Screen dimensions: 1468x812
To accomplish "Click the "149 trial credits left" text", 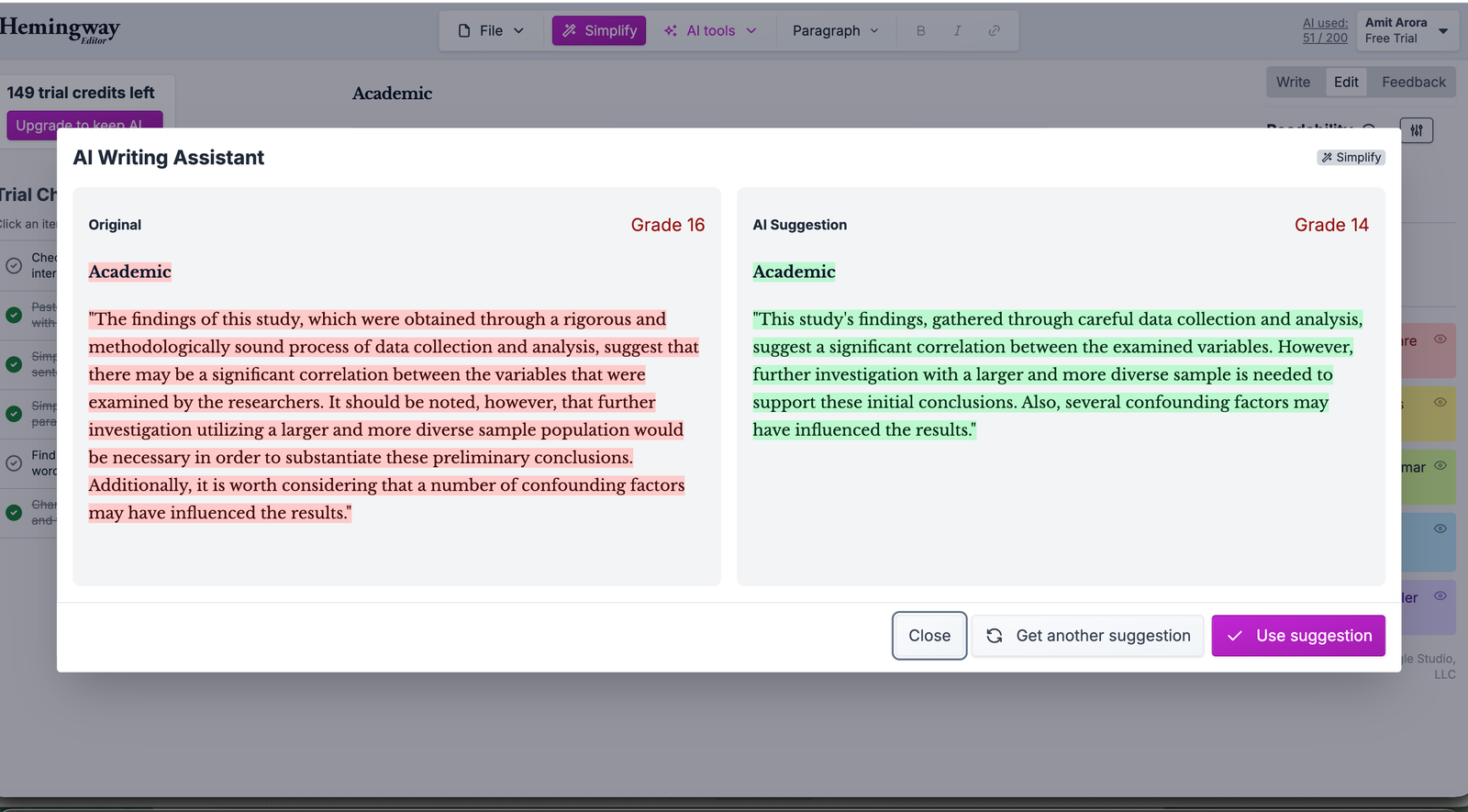I will [81, 93].
